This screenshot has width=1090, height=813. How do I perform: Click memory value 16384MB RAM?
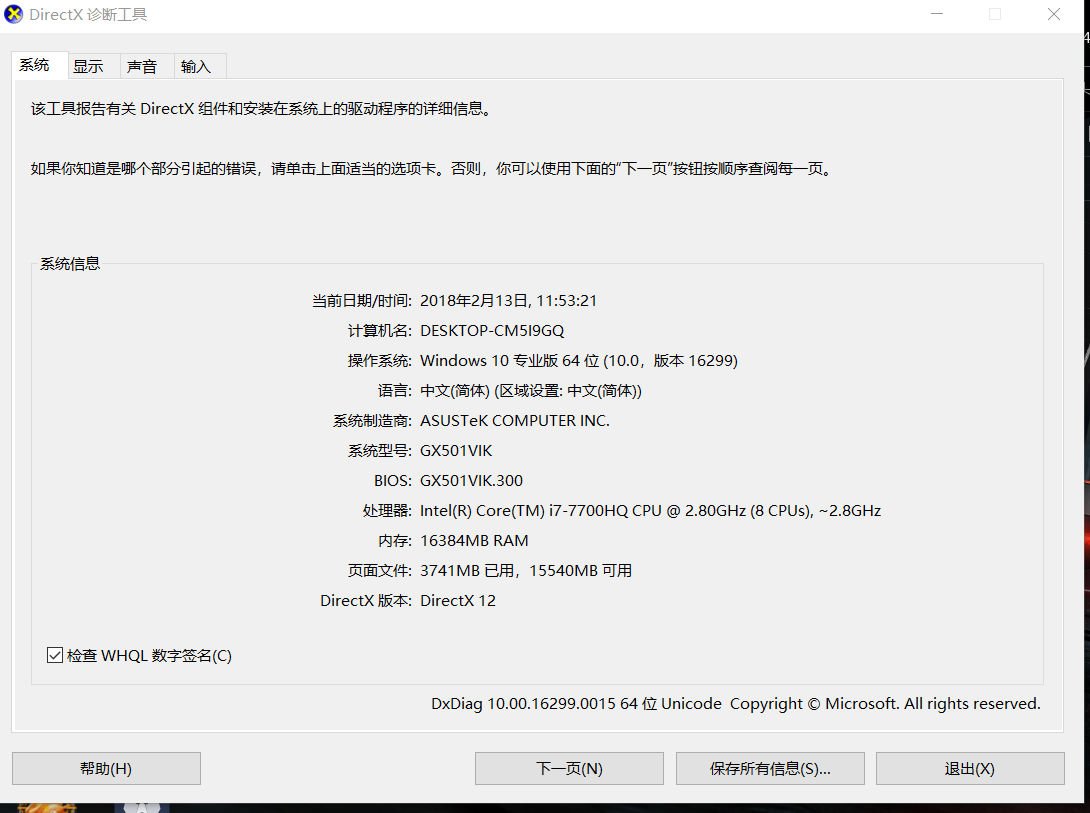474,541
